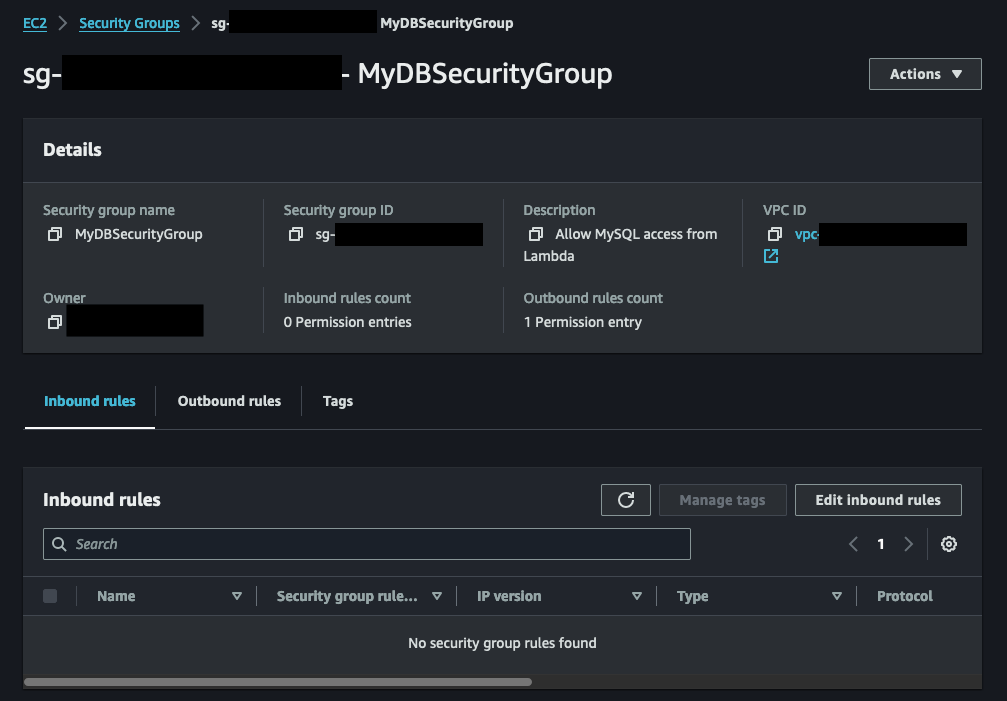Open the Security Groups breadcrumb link
The height and width of the screenshot is (701, 1007).
point(129,22)
